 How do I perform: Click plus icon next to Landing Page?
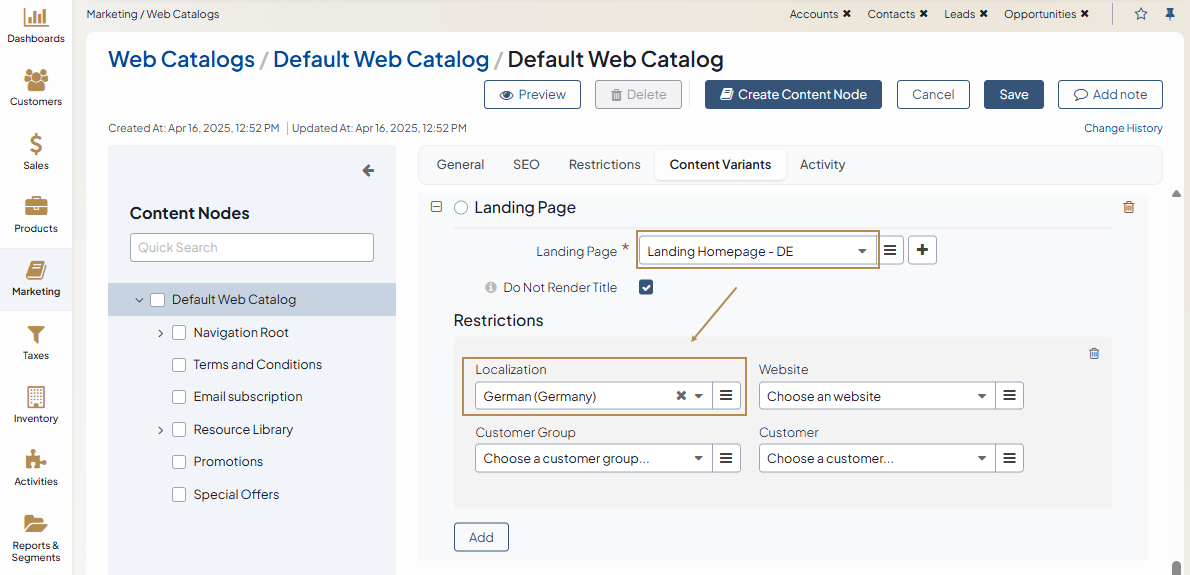click(x=922, y=251)
